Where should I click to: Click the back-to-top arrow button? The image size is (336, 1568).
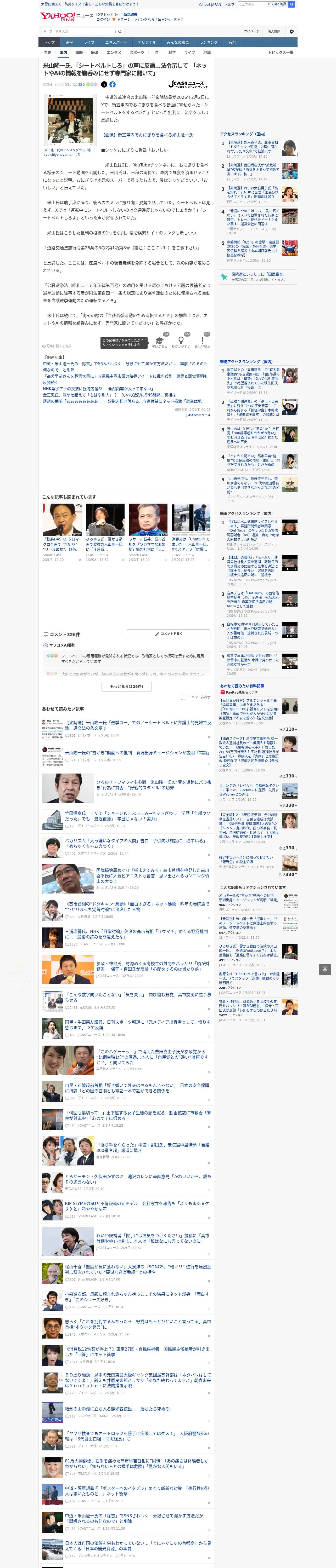[x=325, y=969]
